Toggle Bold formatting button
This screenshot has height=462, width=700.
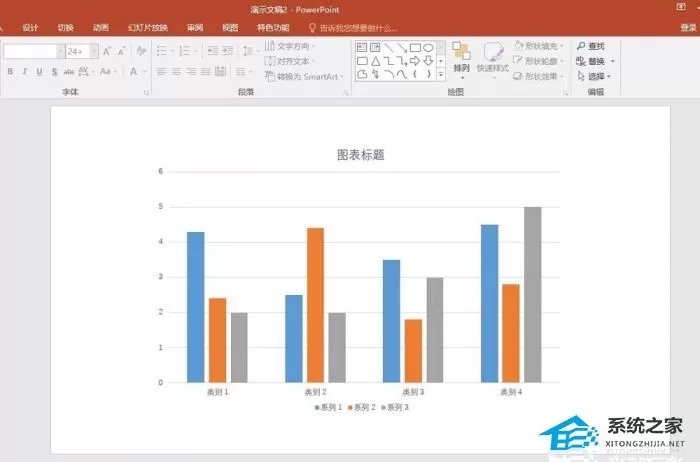pos(10,71)
